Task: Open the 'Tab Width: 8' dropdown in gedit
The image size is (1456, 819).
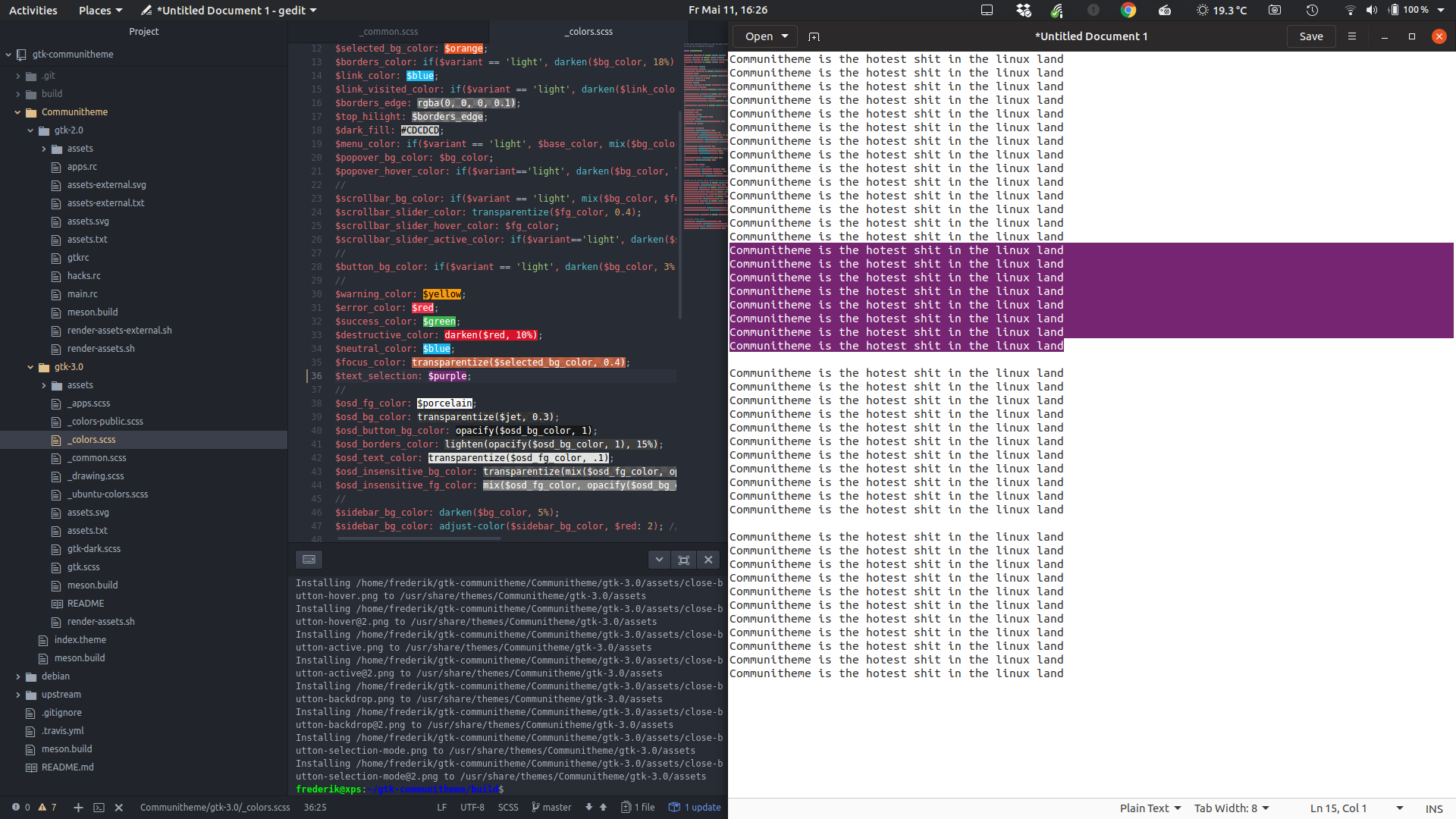Action: pyautogui.click(x=1231, y=808)
